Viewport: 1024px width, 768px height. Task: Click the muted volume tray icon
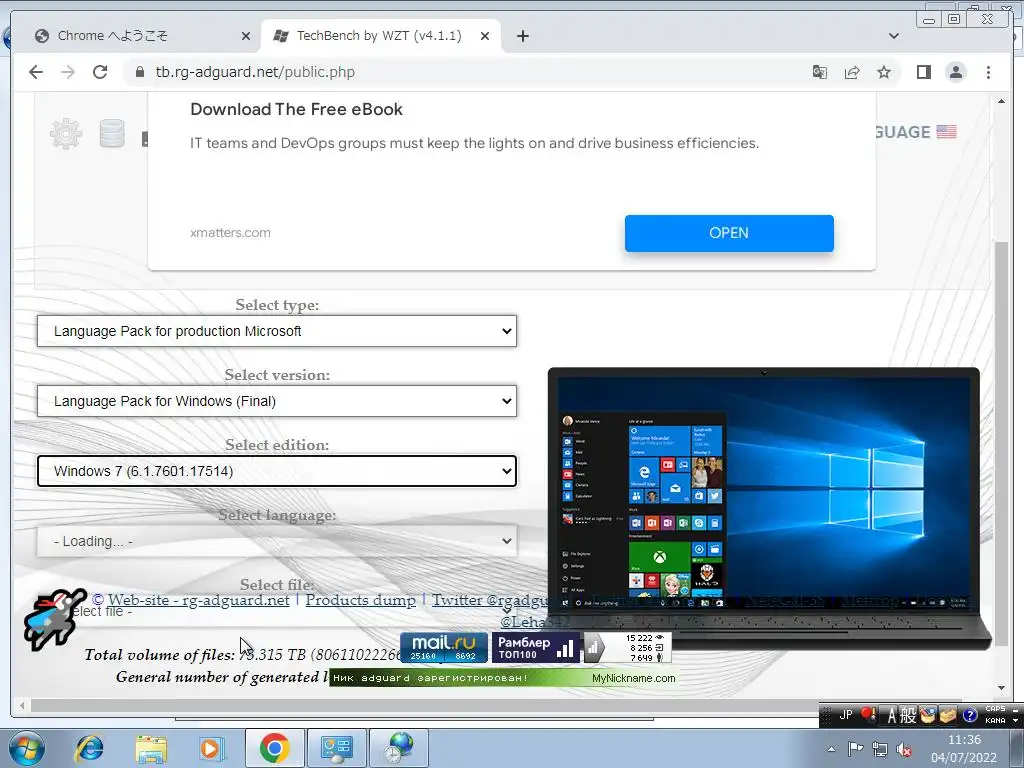(904, 749)
